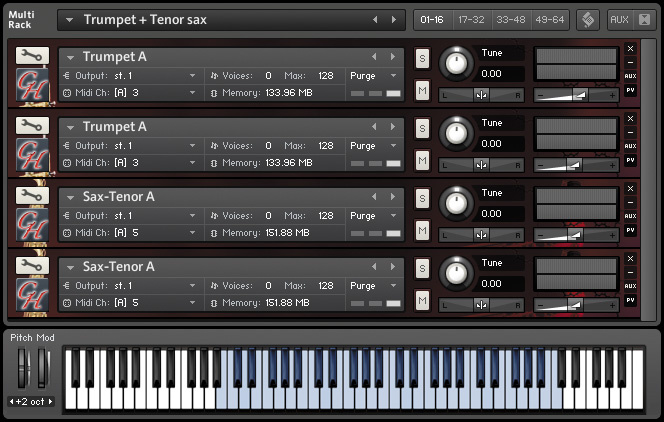Show AUX sends on first Trumpet A

[630, 76]
